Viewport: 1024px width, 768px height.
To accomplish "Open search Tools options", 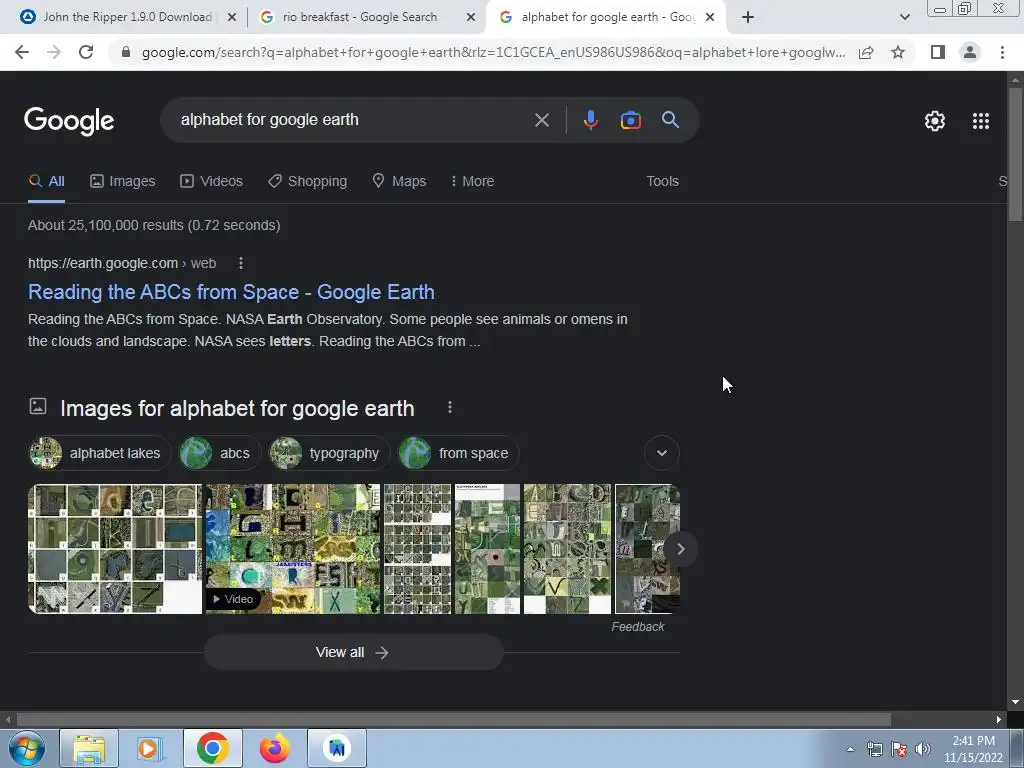I will coord(662,182).
